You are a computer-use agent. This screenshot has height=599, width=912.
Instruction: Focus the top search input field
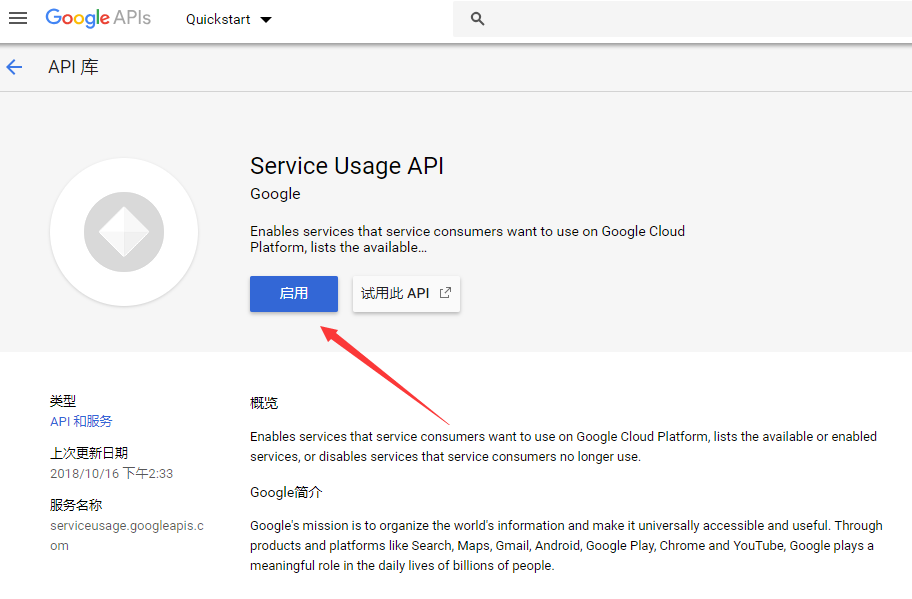tap(690, 19)
